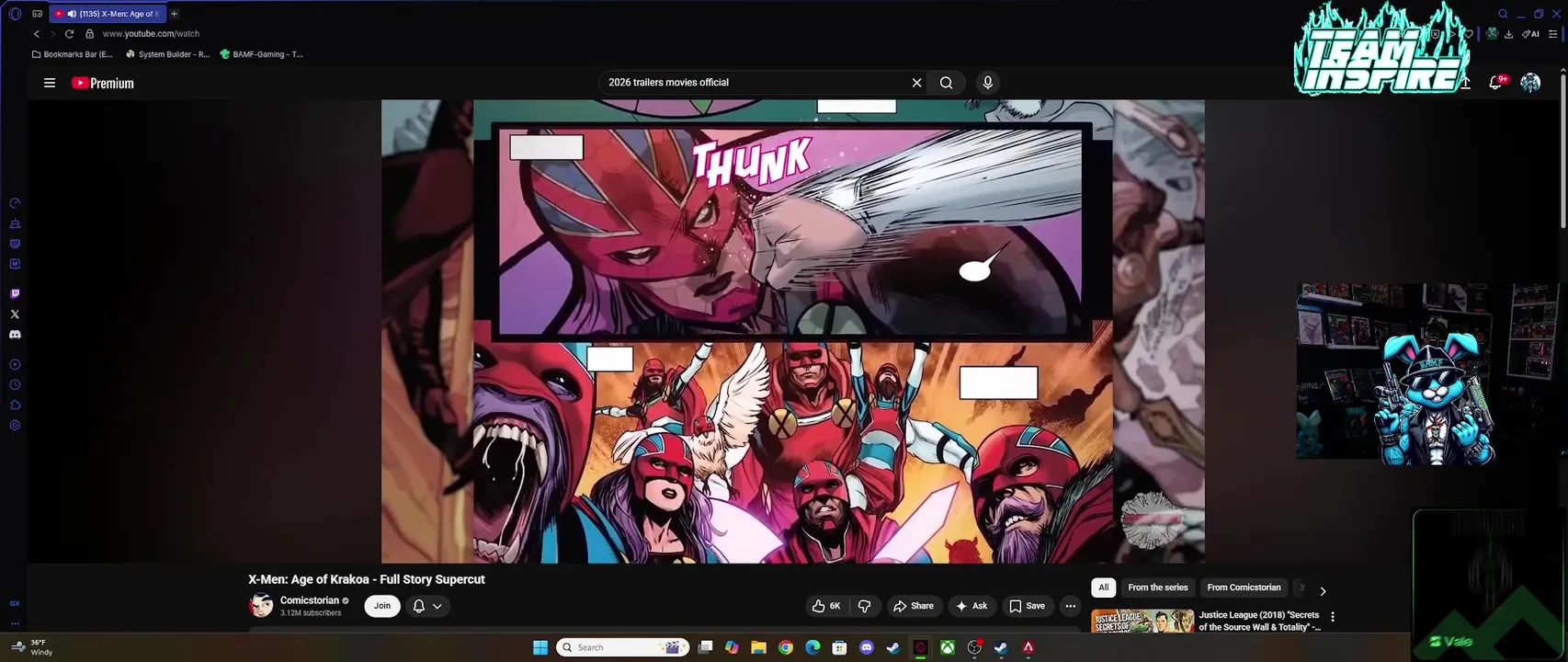Open browser downloads icon
The height and width of the screenshot is (662, 1568).
[1508, 34]
